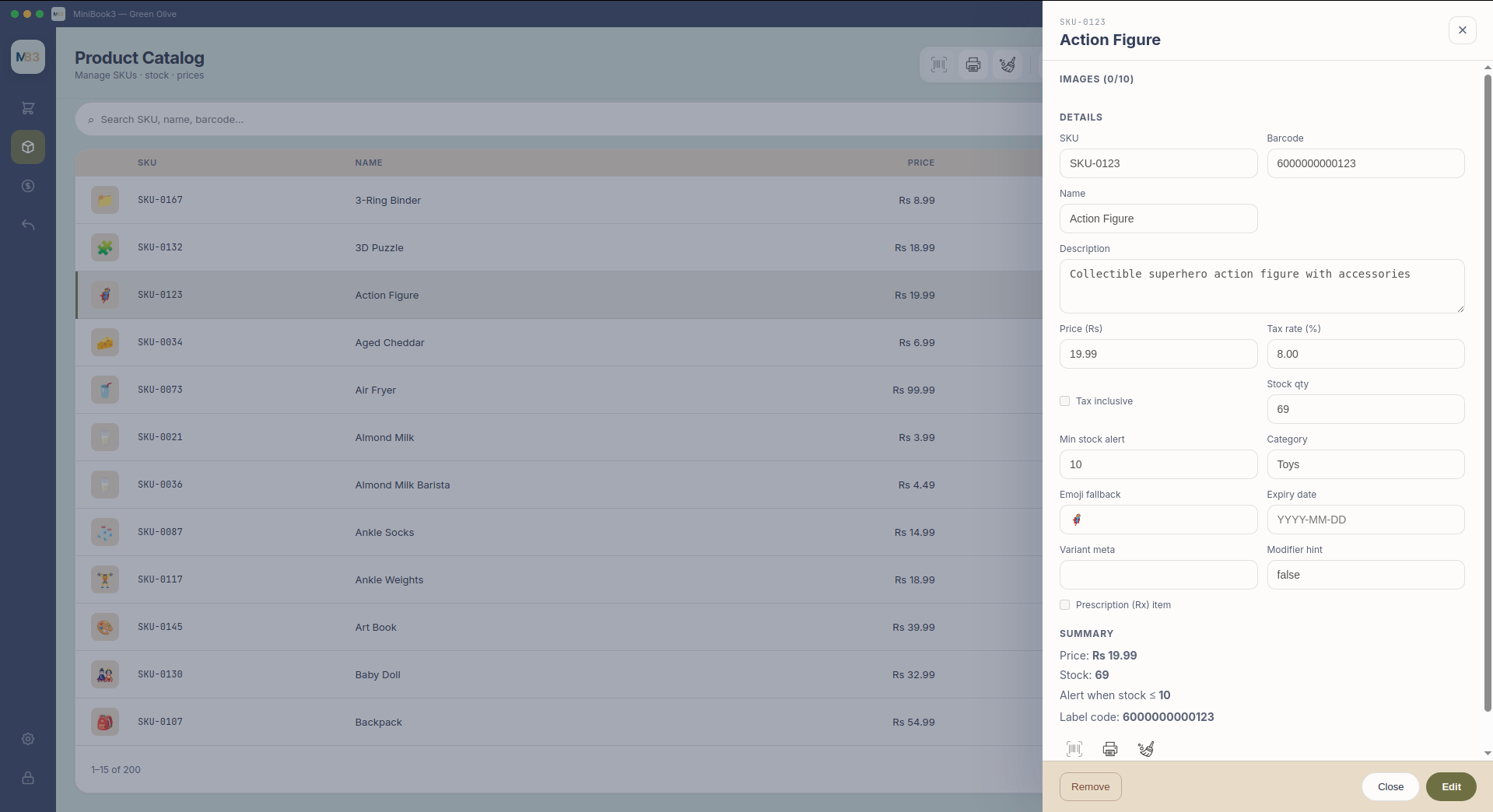Click the Remove button

click(1091, 787)
